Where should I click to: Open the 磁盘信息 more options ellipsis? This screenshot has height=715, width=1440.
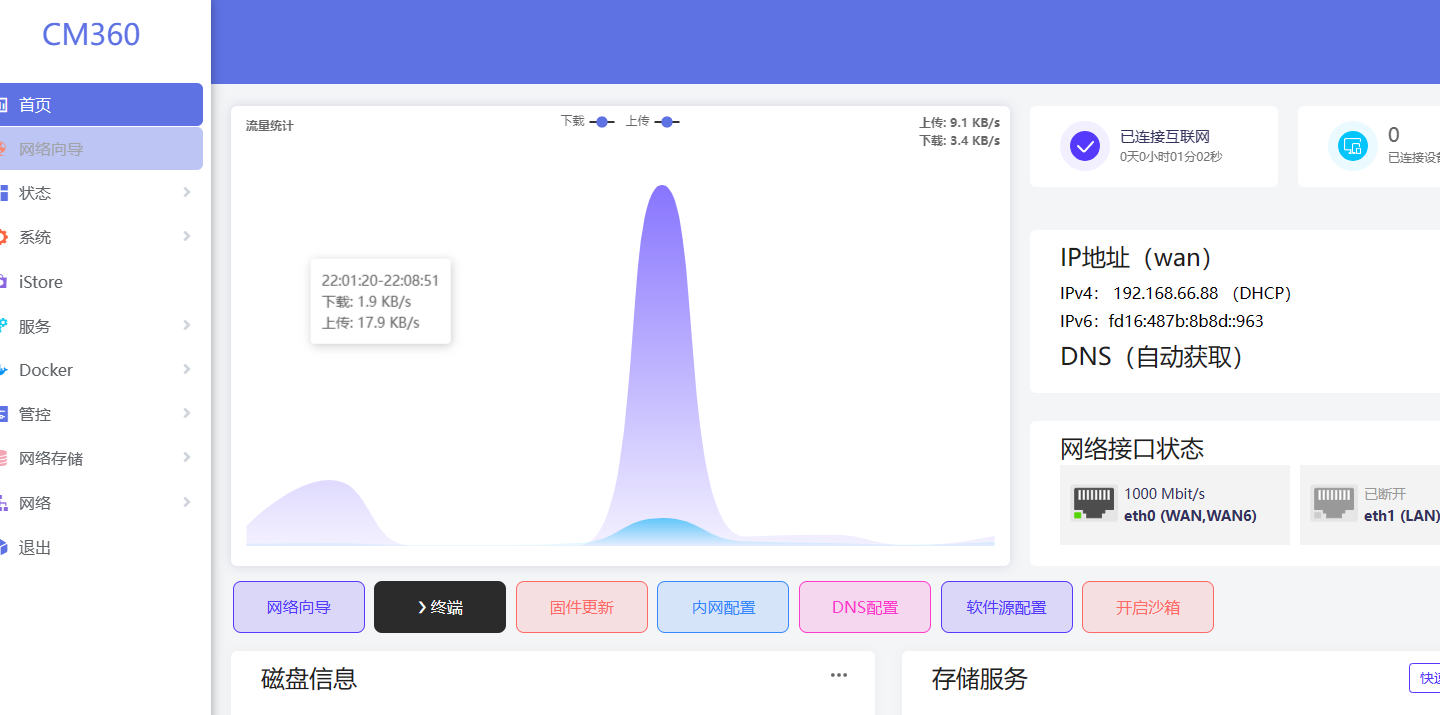click(838, 675)
